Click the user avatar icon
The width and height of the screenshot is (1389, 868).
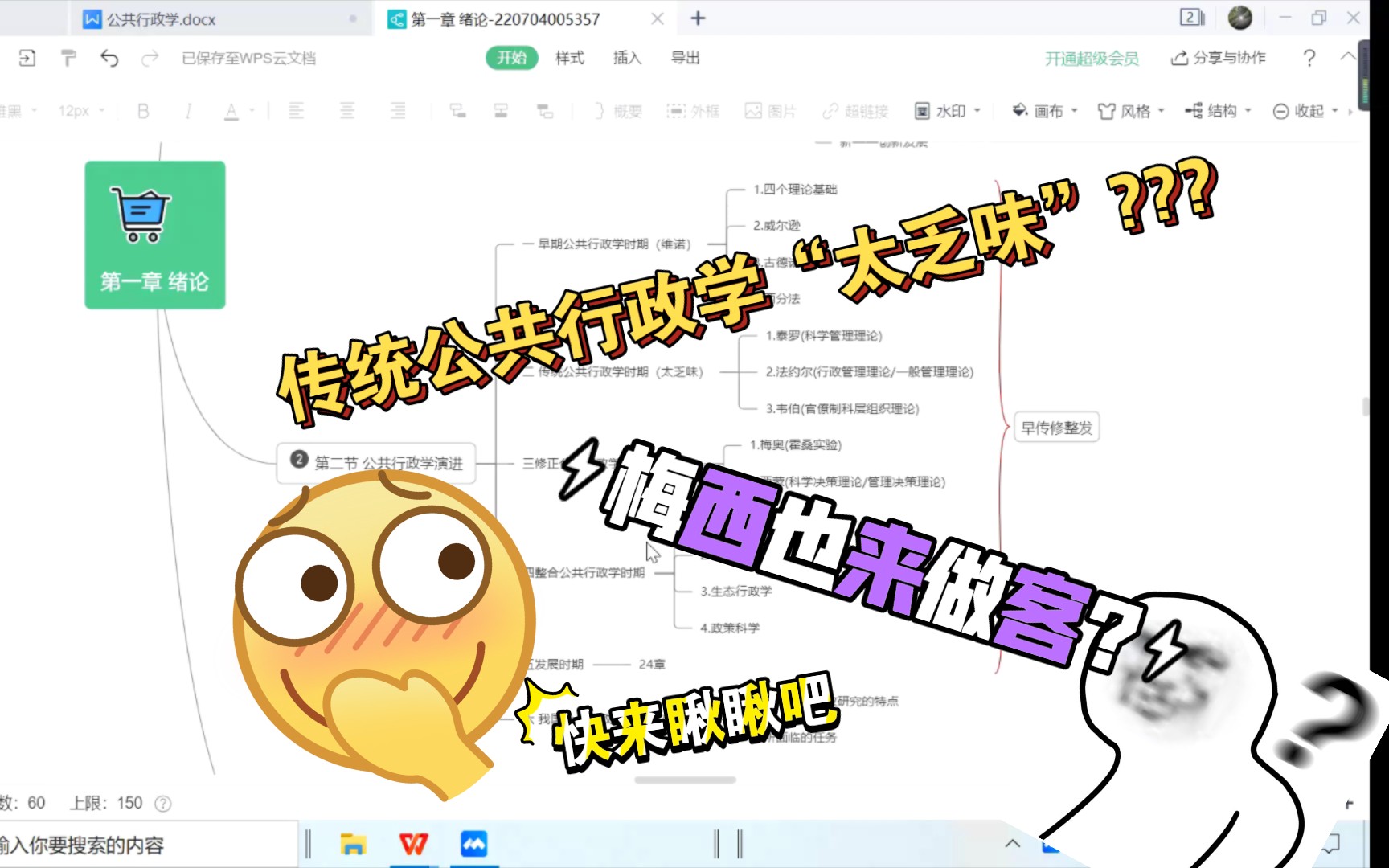pos(1240,18)
